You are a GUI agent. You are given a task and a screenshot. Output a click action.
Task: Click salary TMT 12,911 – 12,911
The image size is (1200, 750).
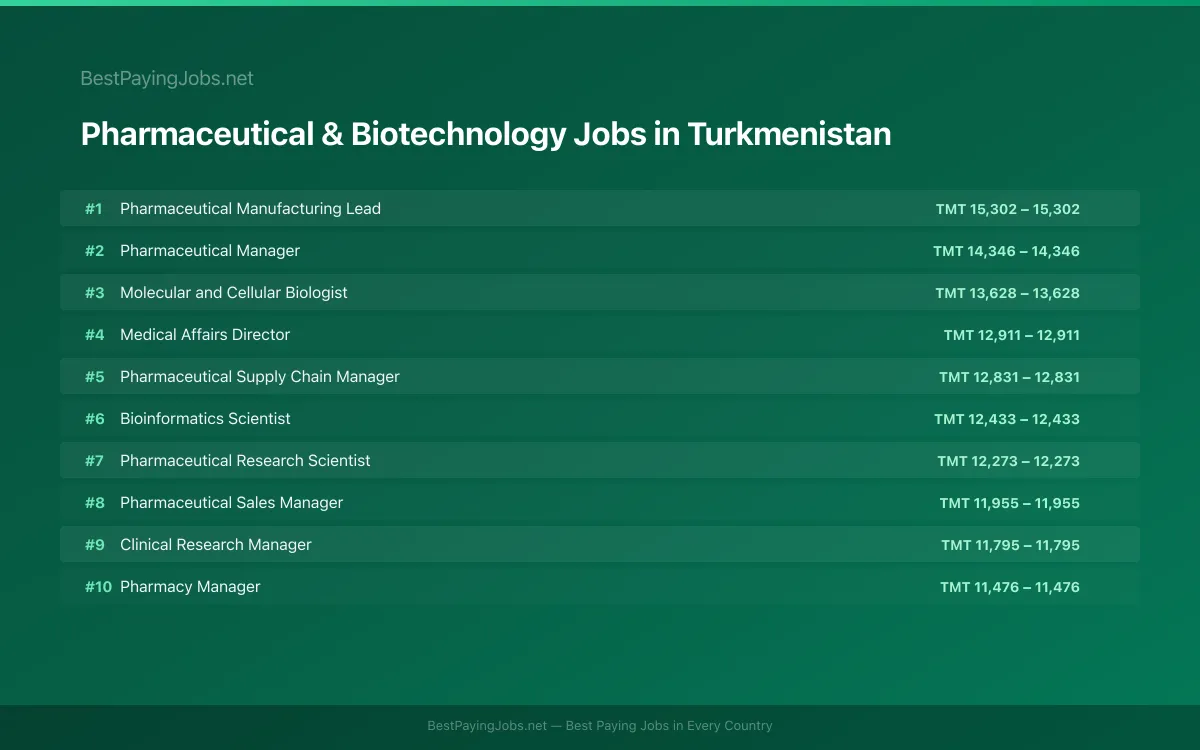[1012, 335]
